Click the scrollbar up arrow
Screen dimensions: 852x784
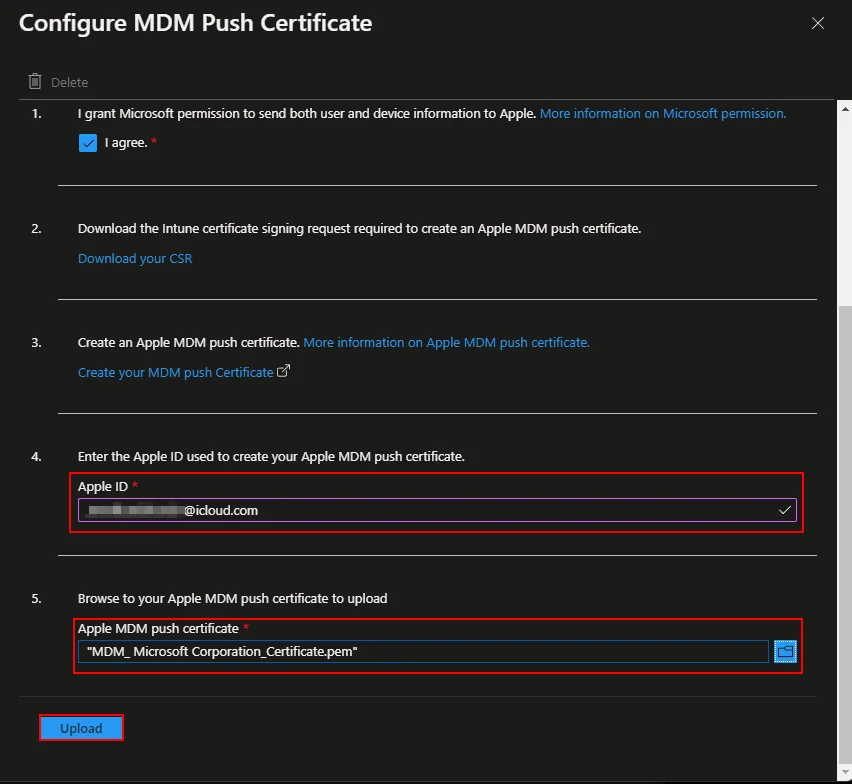click(844, 109)
